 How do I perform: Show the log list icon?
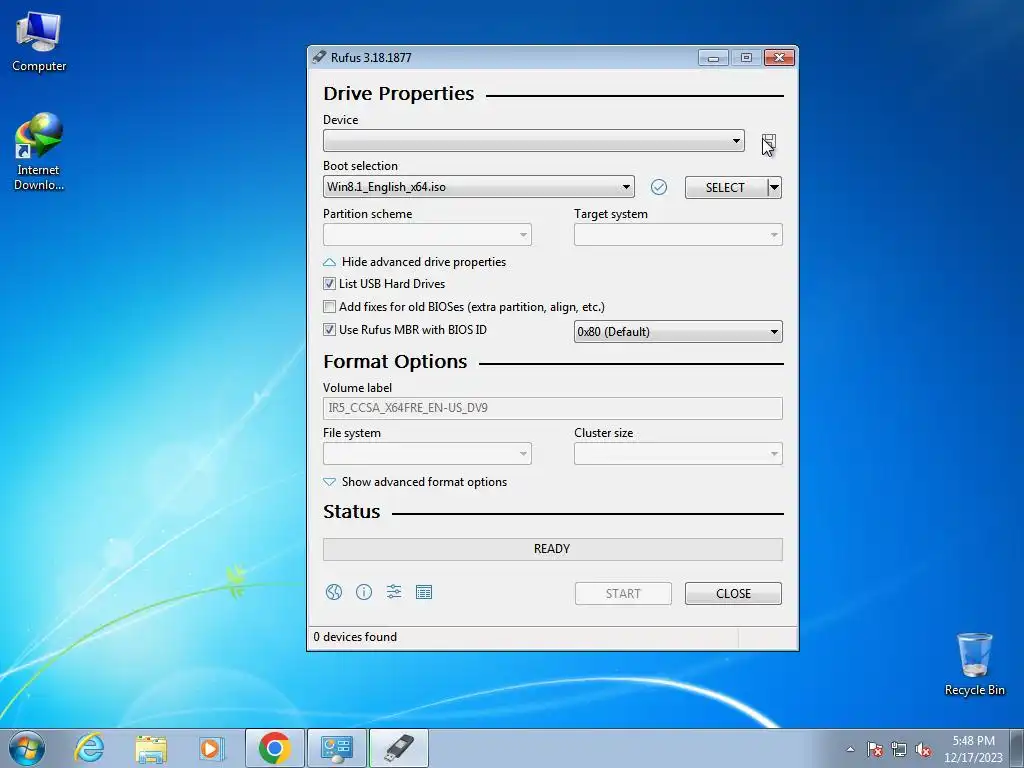[x=424, y=592]
